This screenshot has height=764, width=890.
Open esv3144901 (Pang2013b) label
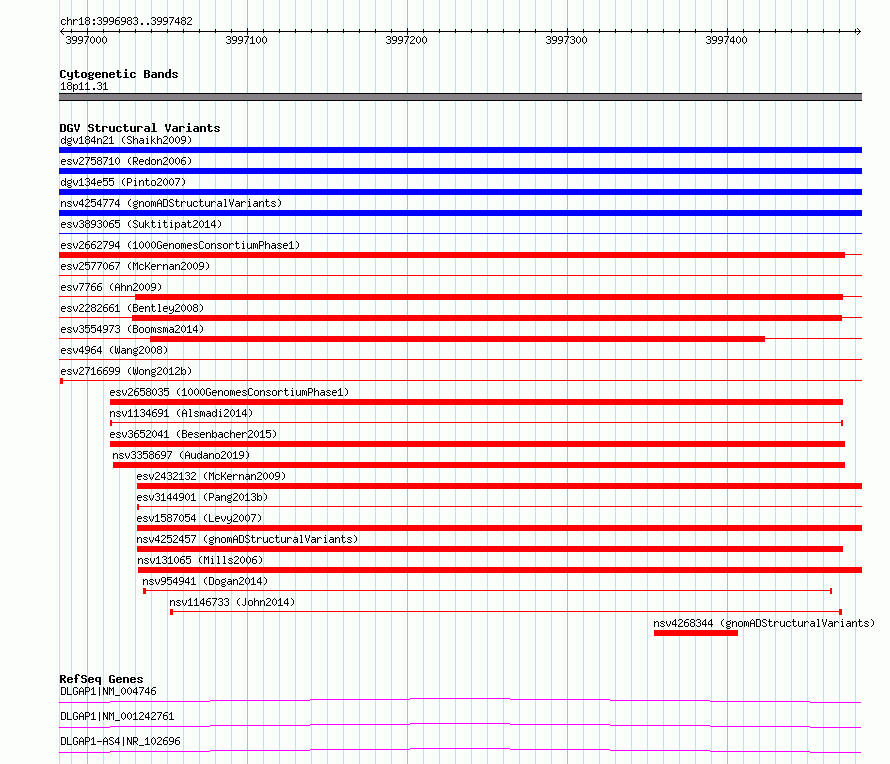click(202, 497)
